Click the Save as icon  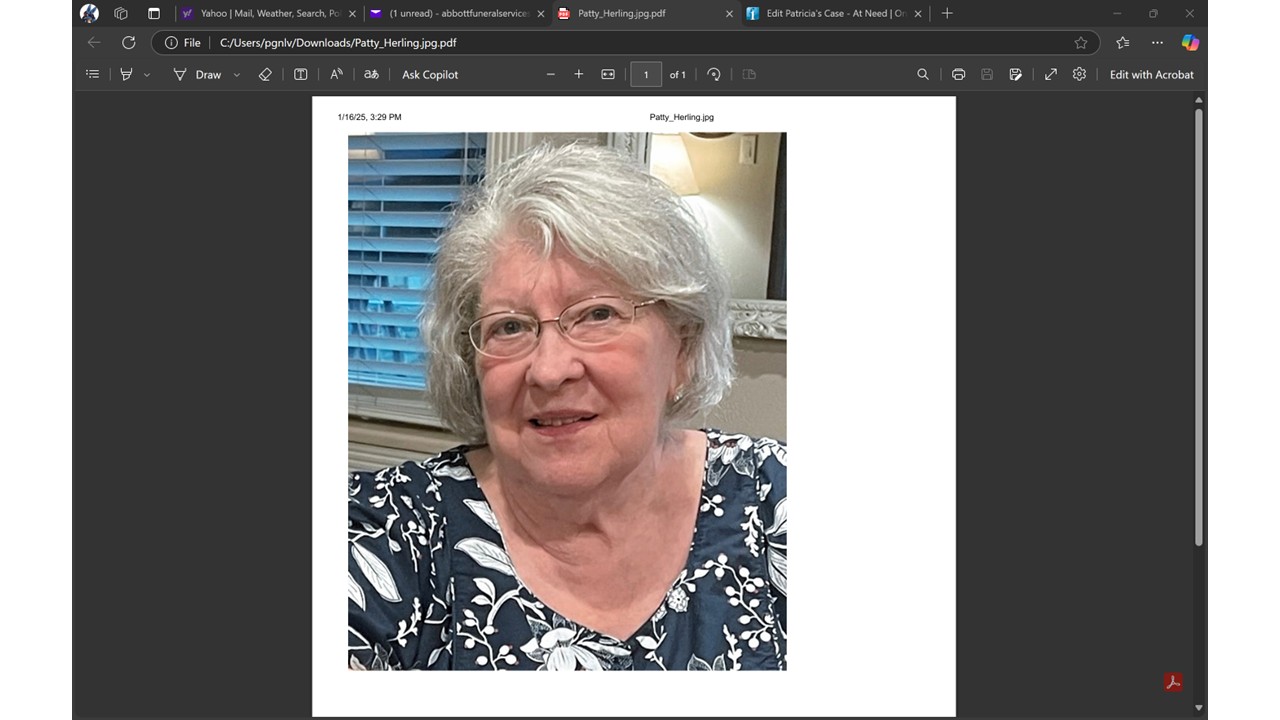click(1015, 74)
